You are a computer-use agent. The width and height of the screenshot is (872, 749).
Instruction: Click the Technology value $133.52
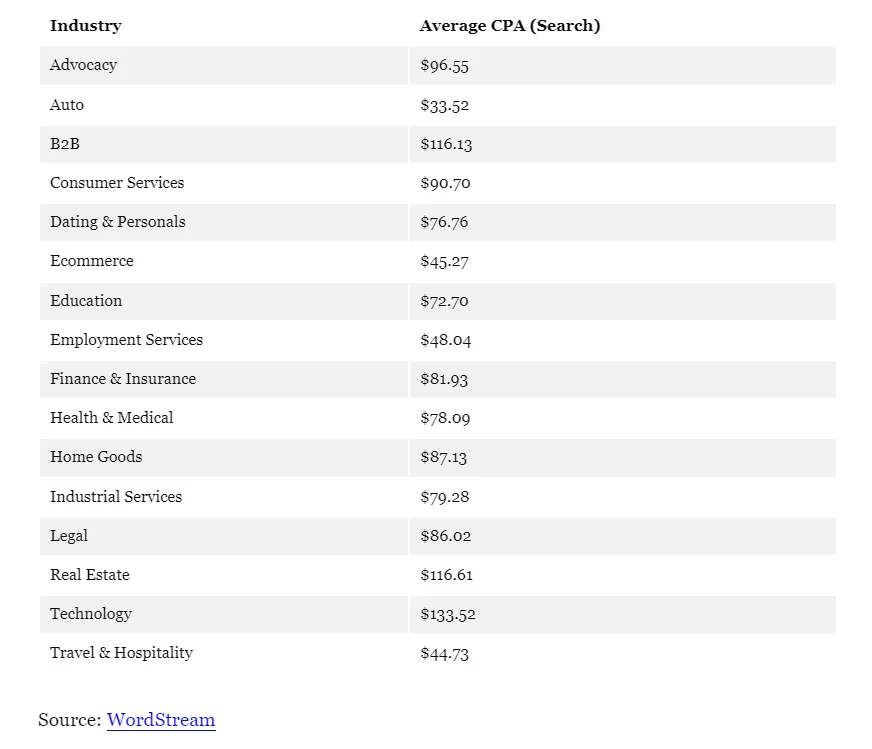click(448, 614)
